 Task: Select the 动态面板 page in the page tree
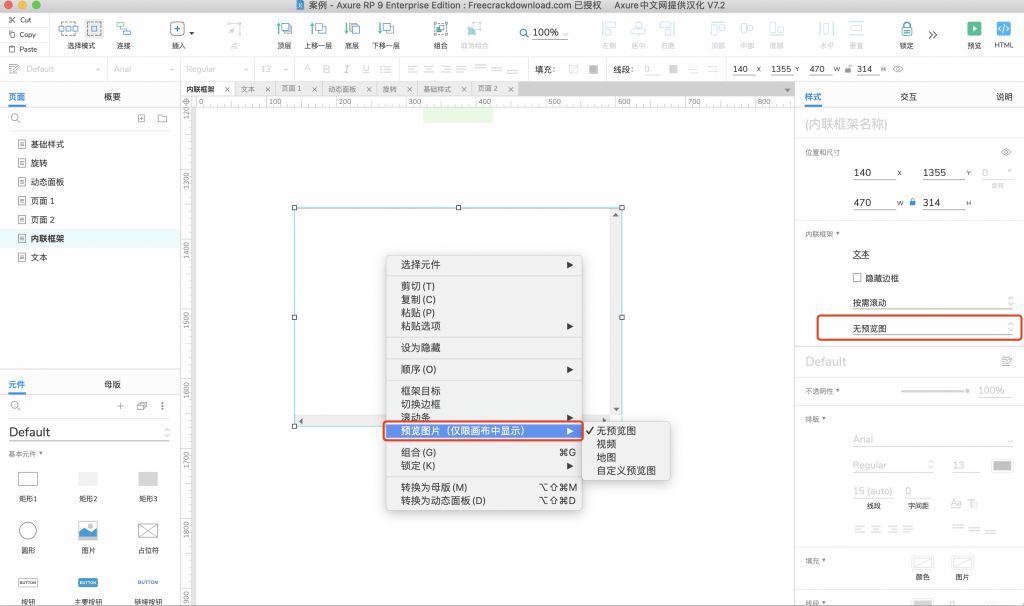coord(47,182)
